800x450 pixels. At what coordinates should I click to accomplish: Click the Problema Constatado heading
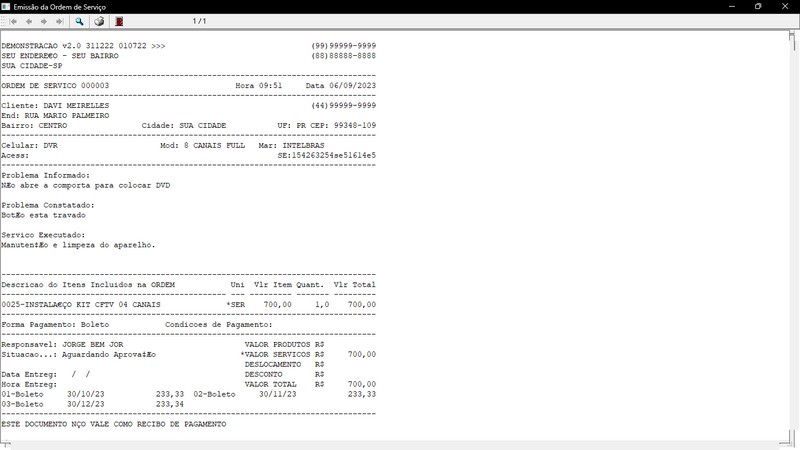click(x=48, y=205)
